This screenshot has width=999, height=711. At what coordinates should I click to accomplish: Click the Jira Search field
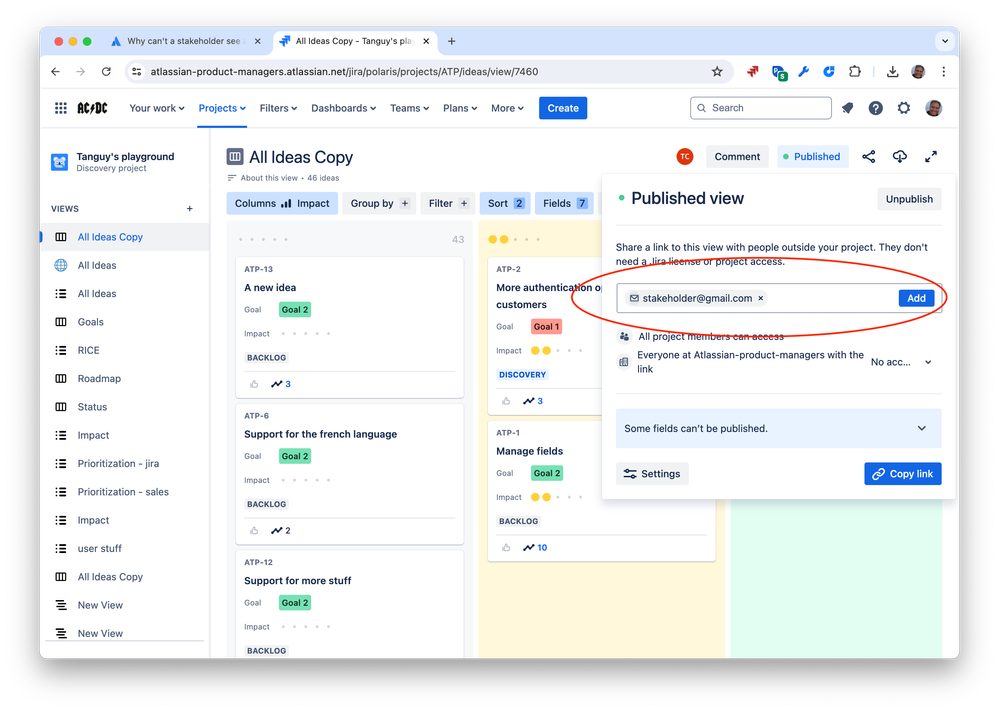(761, 108)
